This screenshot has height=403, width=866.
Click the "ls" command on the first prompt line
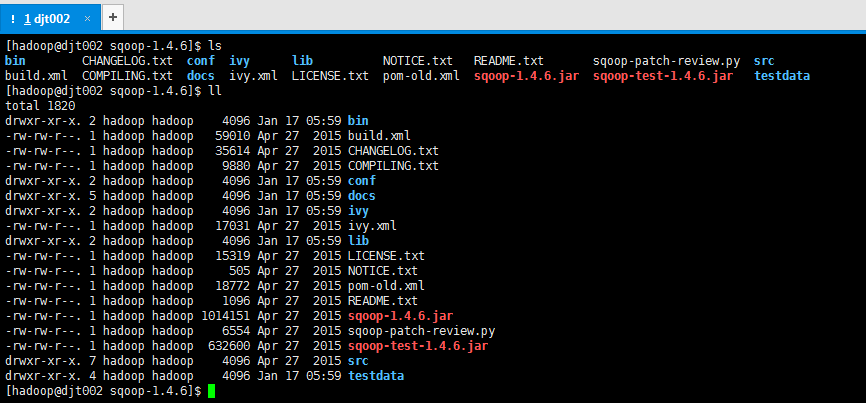click(x=215, y=45)
